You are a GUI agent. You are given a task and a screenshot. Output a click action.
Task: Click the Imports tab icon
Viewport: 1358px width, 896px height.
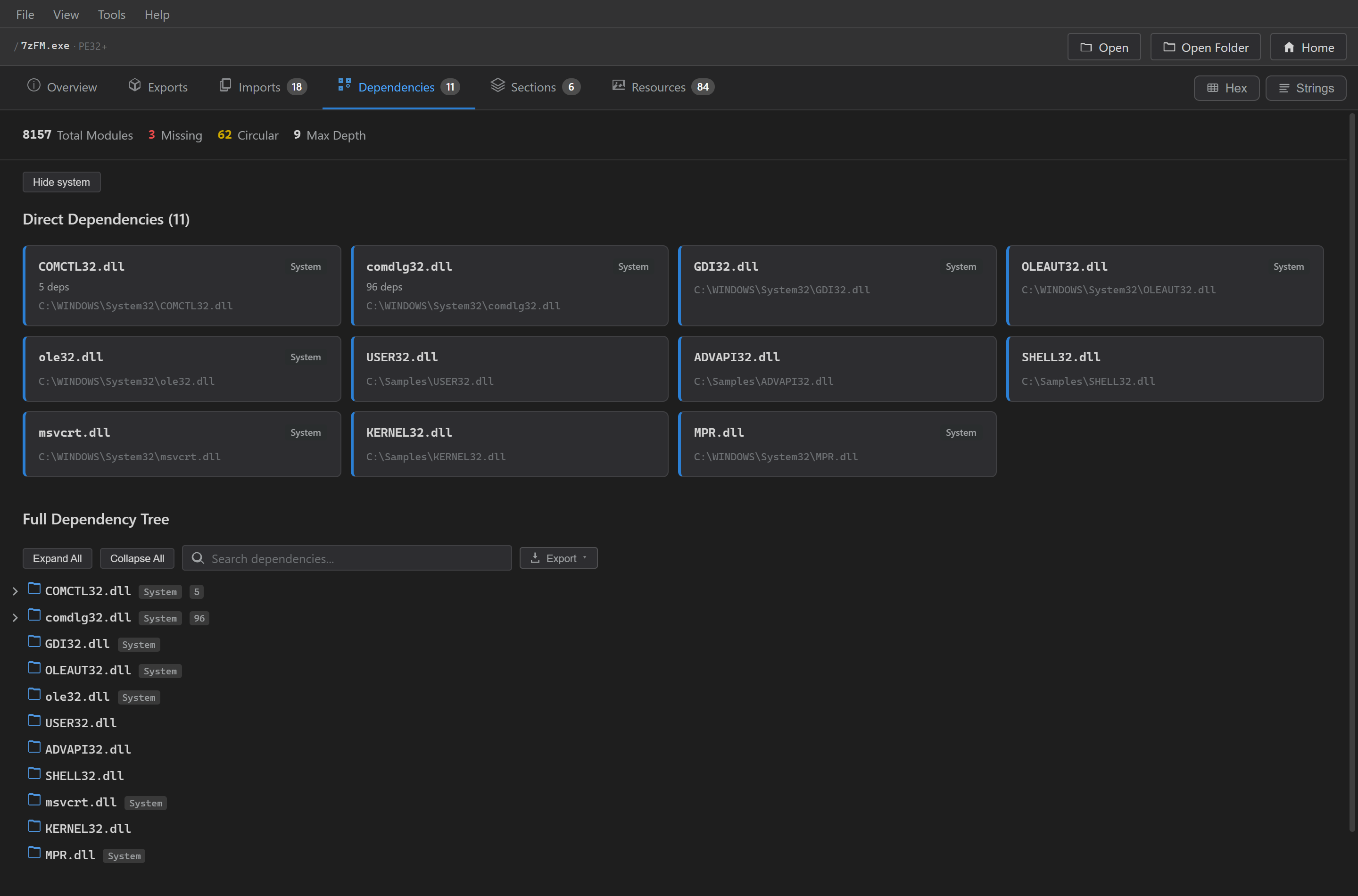(225, 86)
